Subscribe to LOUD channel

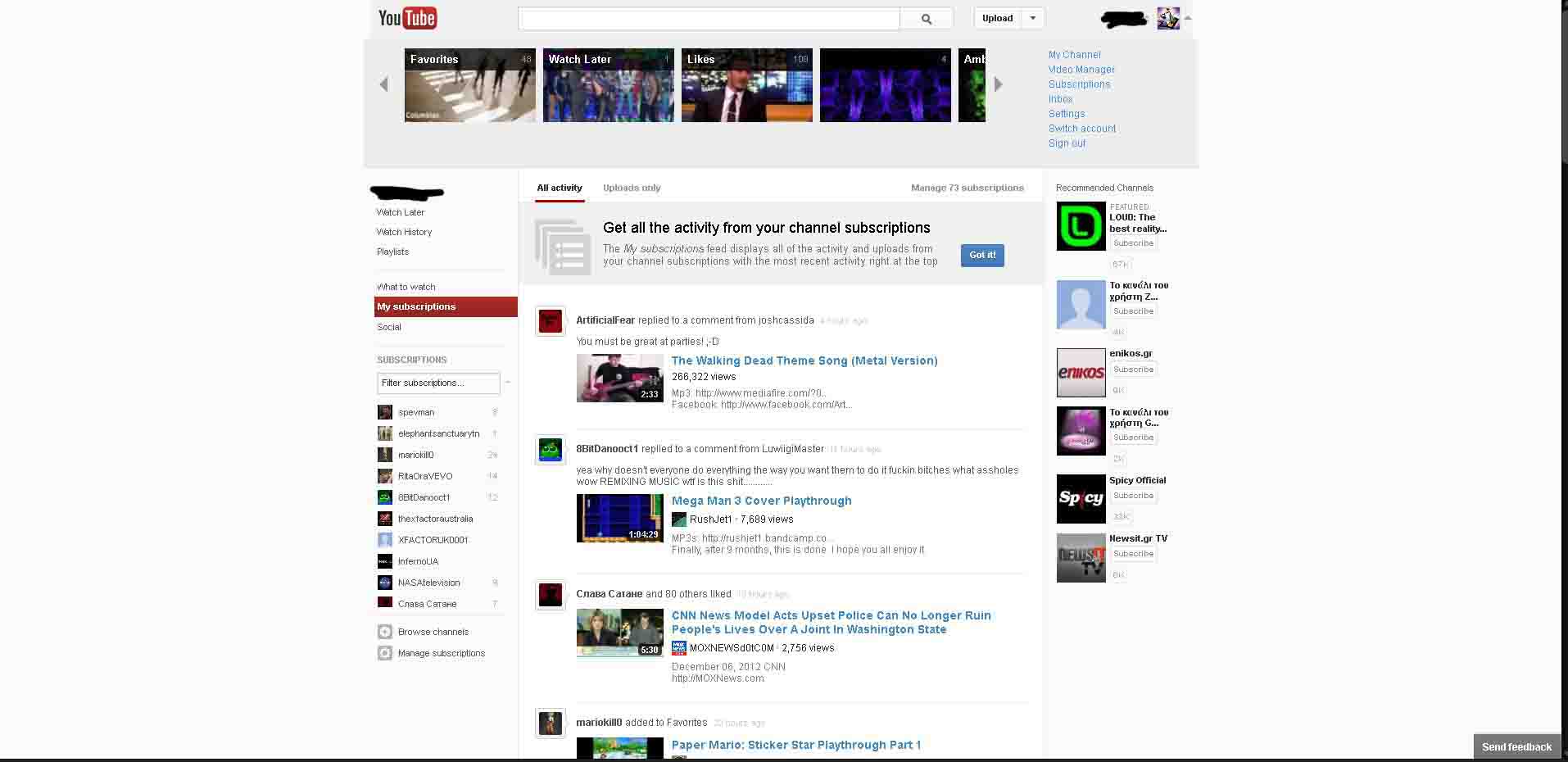pyautogui.click(x=1133, y=243)
